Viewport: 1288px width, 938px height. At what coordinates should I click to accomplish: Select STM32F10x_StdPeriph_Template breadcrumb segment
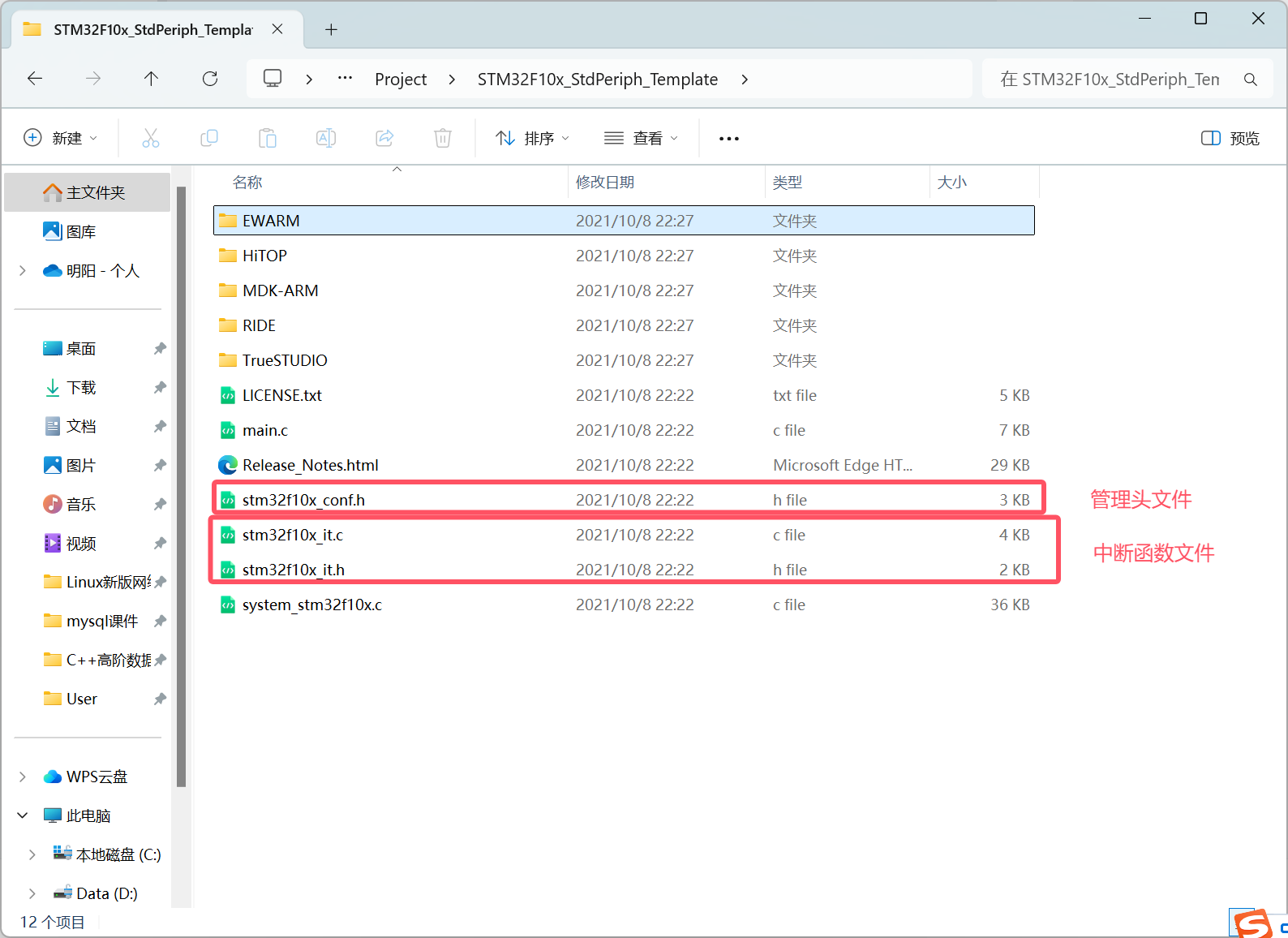pos(598,80)
